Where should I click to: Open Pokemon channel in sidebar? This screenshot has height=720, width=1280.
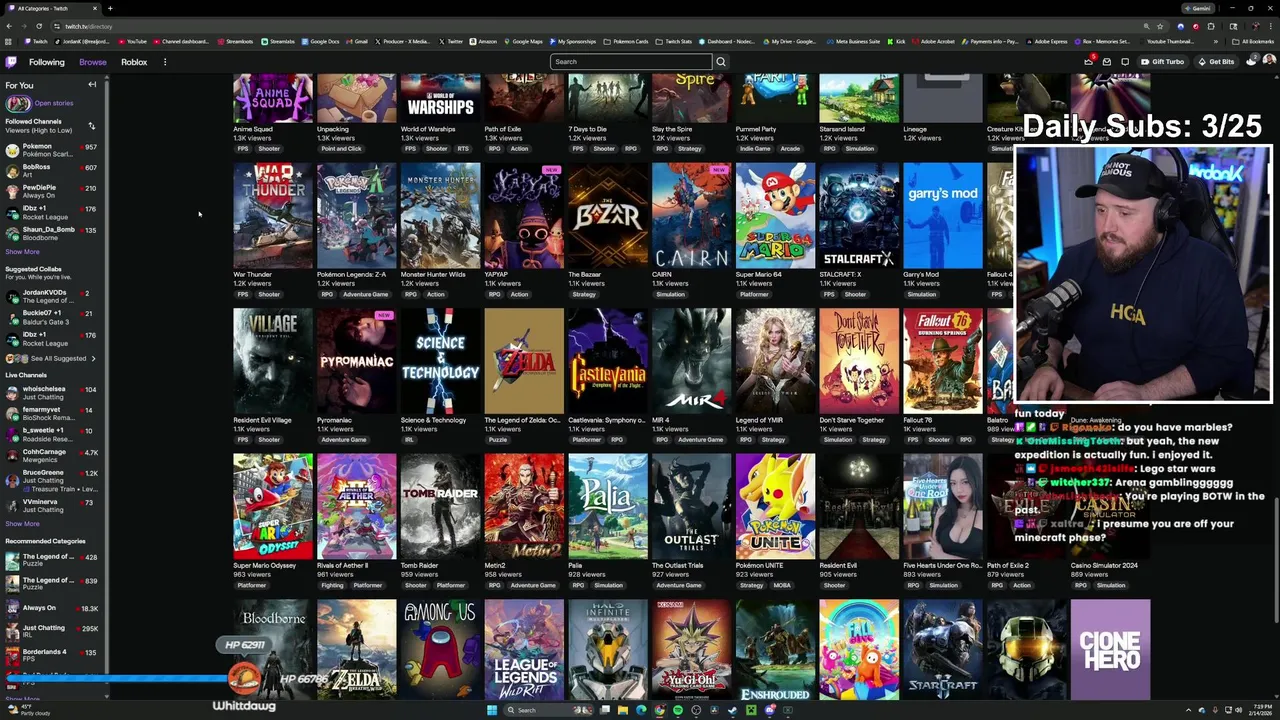pyautogui.click(x=51, y=150)
